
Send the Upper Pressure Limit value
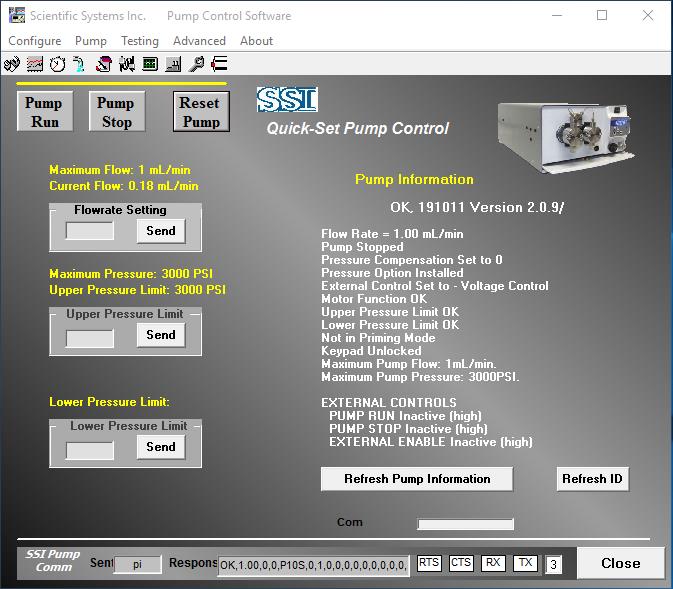pos(161,336)
